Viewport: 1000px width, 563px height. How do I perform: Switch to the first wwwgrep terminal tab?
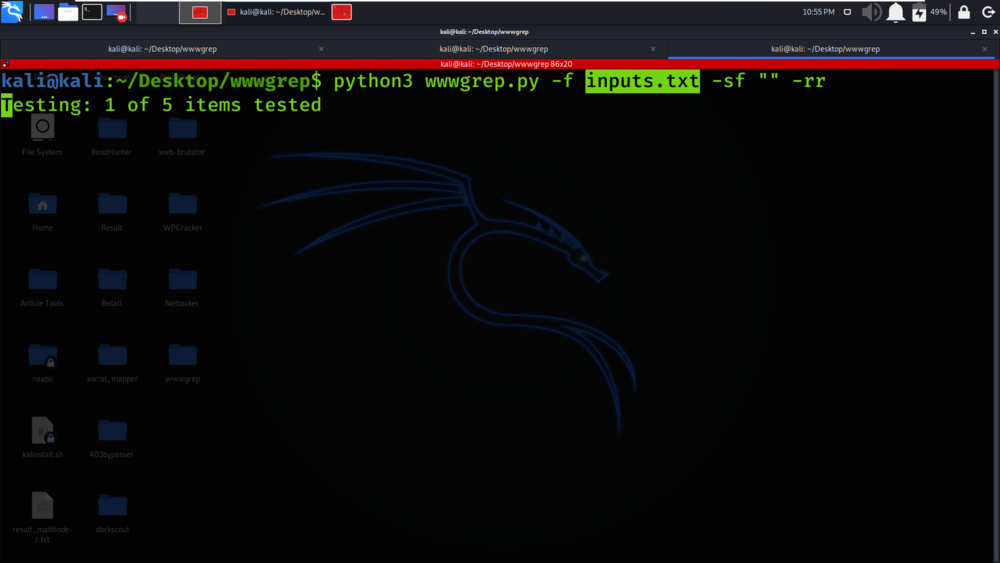(x=163, y=49)
